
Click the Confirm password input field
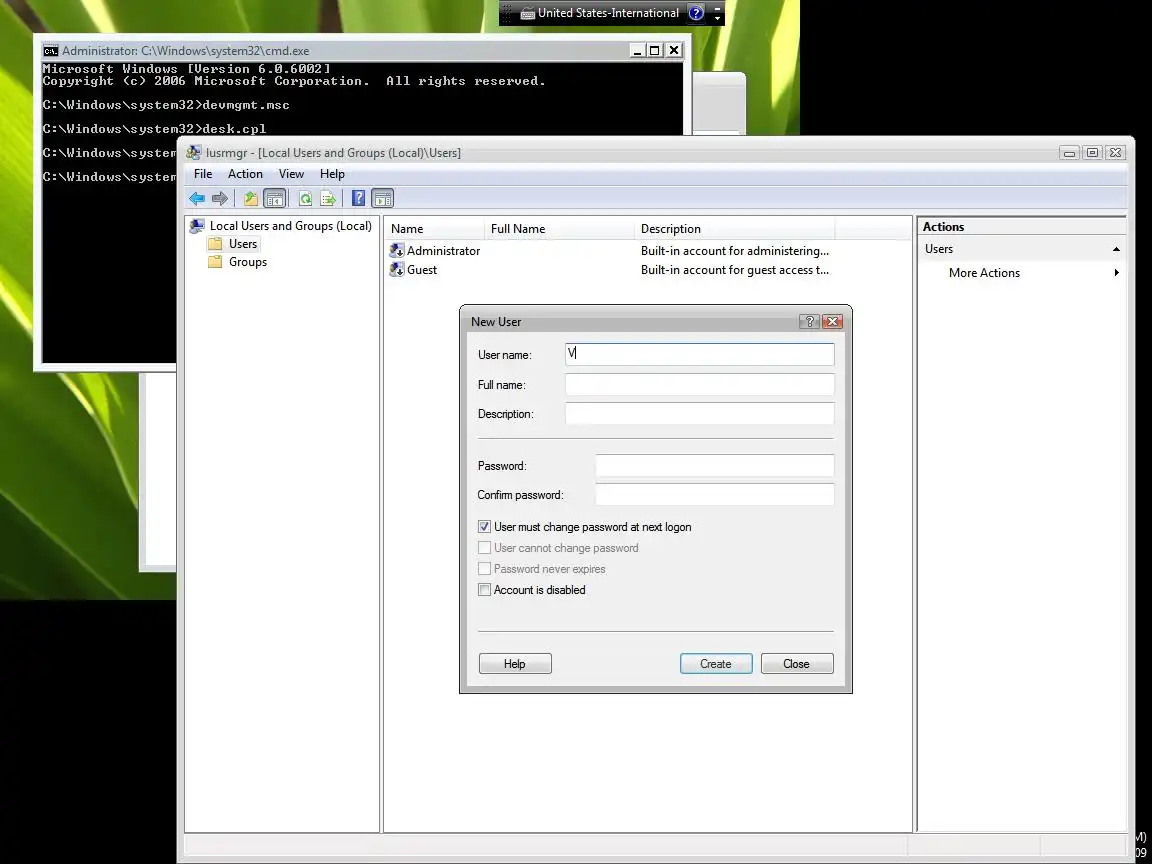coord(714,494)
